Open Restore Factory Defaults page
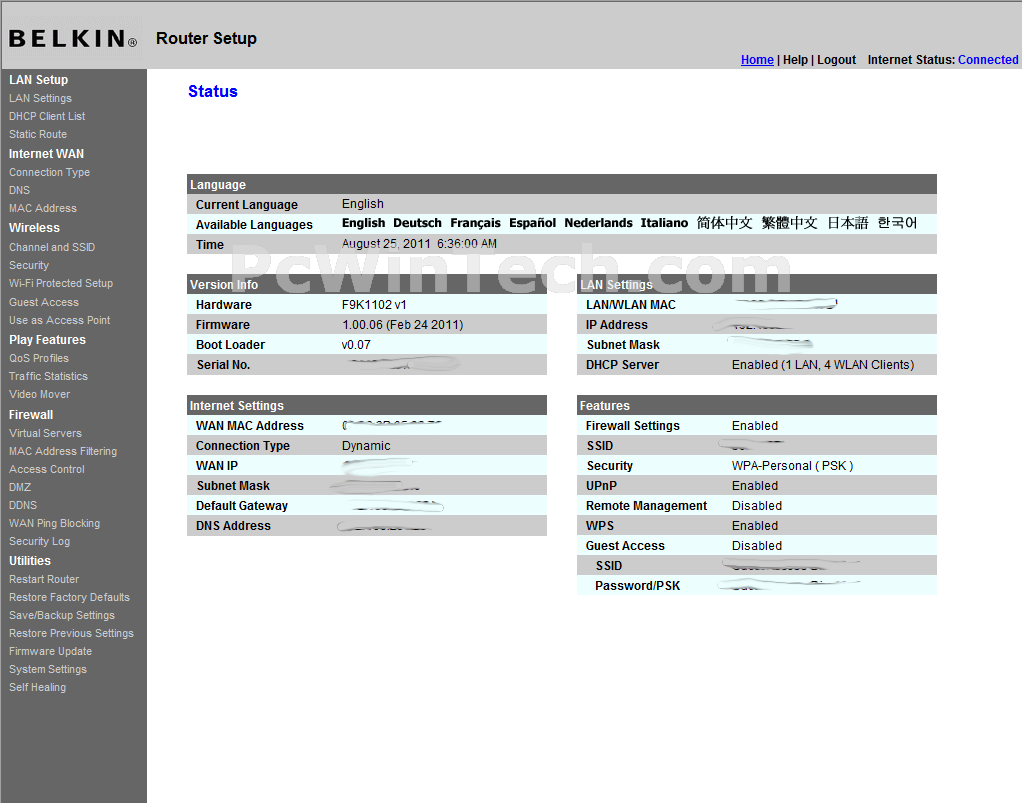The width and height of the screenshot is (1022, 803). pos(69,597)
